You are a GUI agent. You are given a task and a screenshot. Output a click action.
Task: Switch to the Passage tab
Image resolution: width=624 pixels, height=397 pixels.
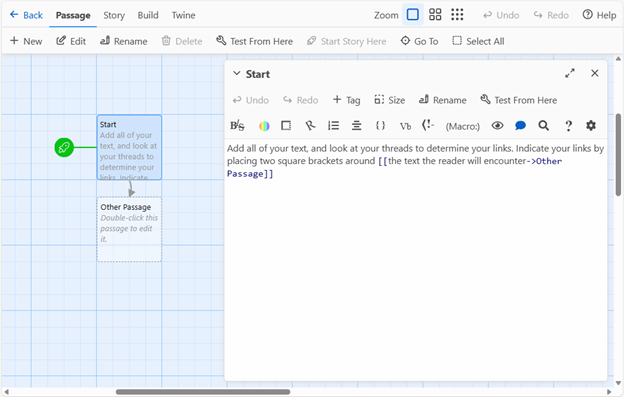click(73, 15)
